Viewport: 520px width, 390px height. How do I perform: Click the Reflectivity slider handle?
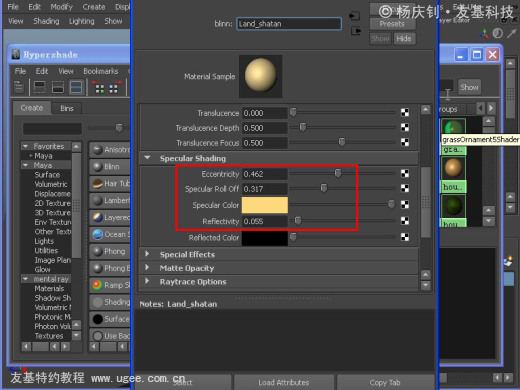point(298,220)
